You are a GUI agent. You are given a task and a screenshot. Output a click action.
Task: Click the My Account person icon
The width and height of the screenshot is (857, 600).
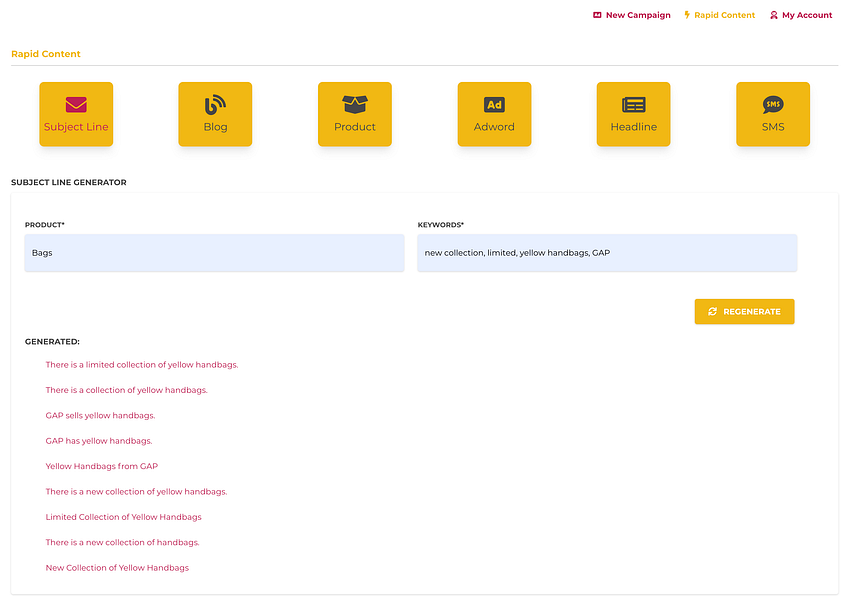click(773, 15)
